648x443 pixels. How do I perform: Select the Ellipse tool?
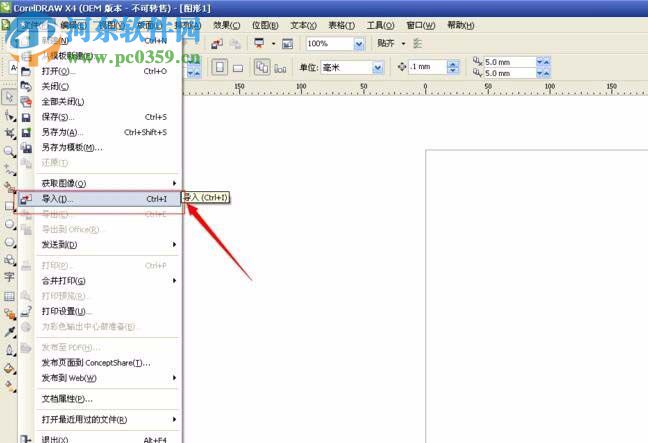[9, 224]
